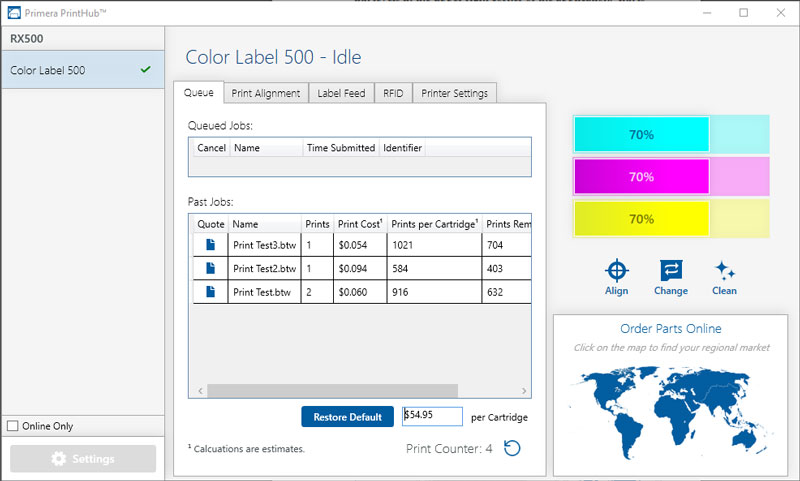
Task: Click the 1021 prints per cartridge cell
Action: tap(434, 245)
